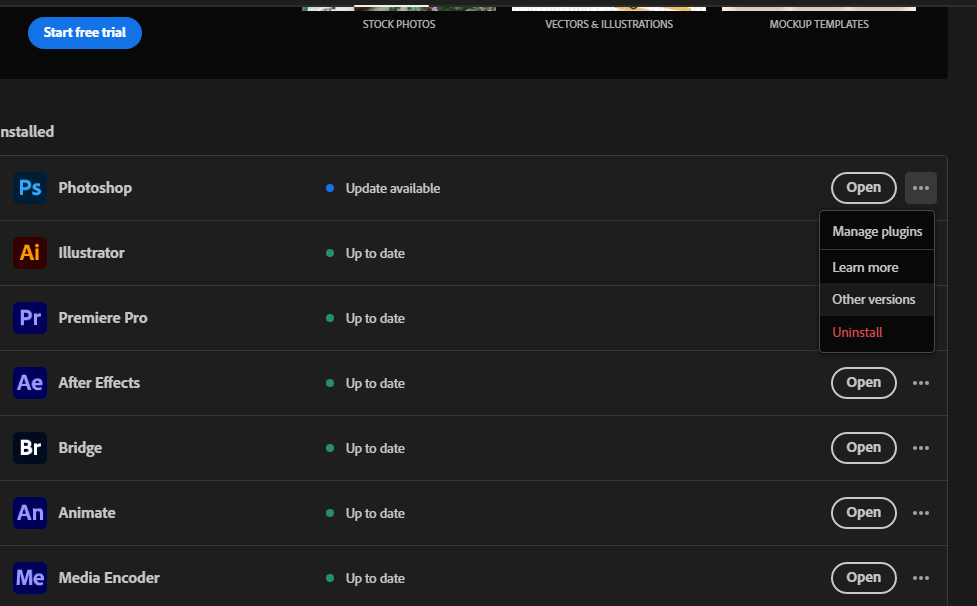Image resolution: width=977 pixels, height=606 pixels.
Task: Open more options for Animate
Action: pos(921,513)
